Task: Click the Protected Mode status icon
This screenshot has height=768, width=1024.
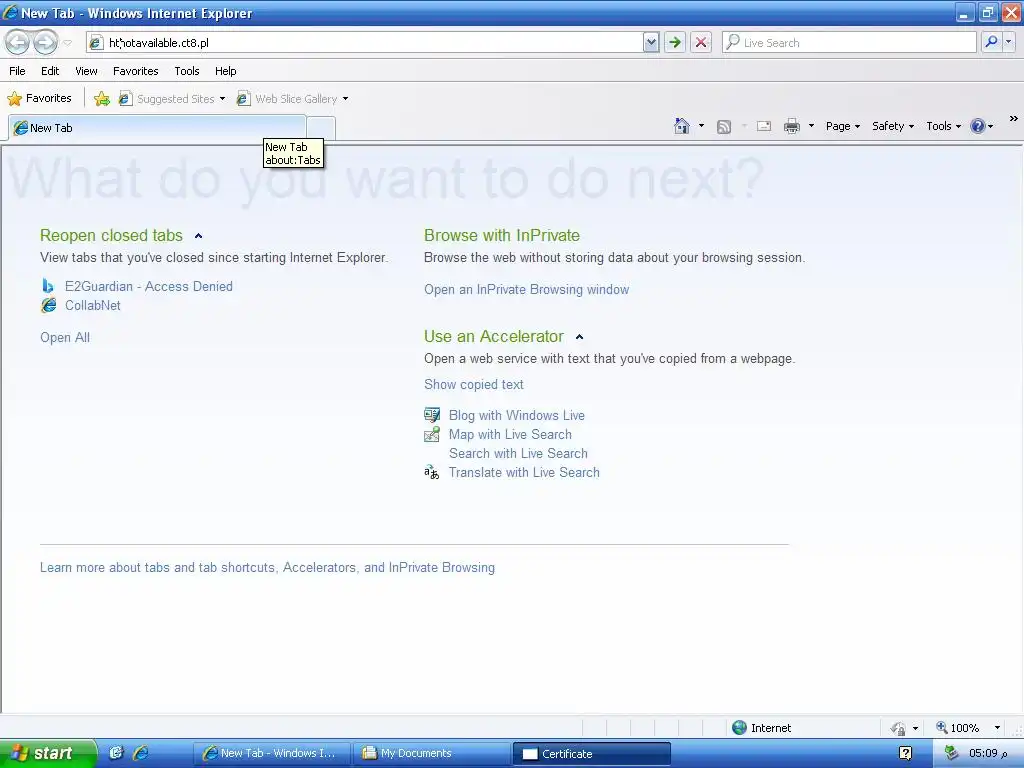Action: tap(899, 728)
